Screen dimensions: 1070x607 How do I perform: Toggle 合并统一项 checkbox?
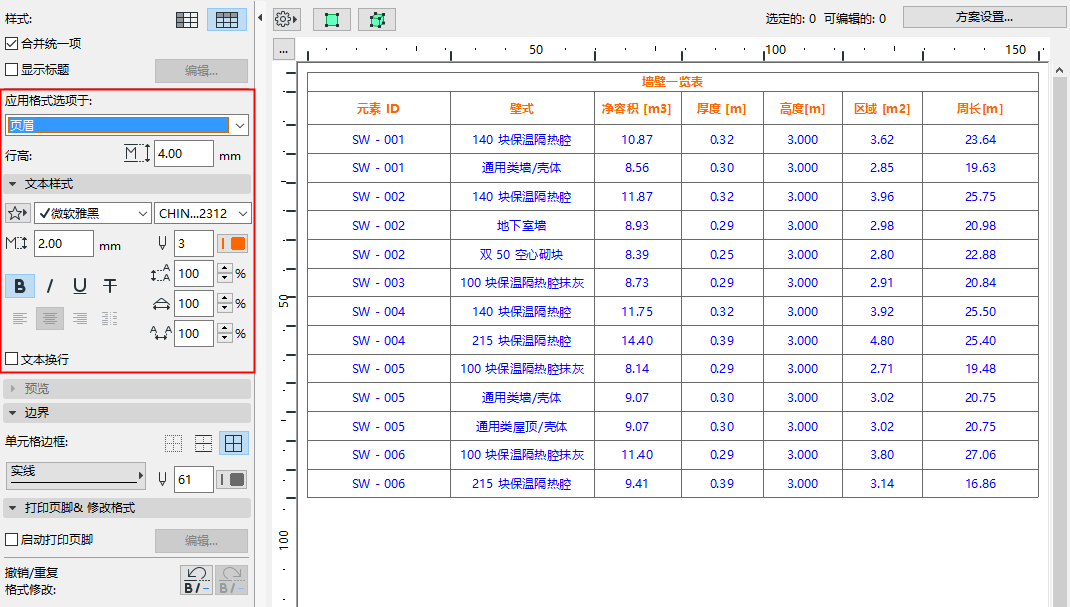click(x=12, y=44)
